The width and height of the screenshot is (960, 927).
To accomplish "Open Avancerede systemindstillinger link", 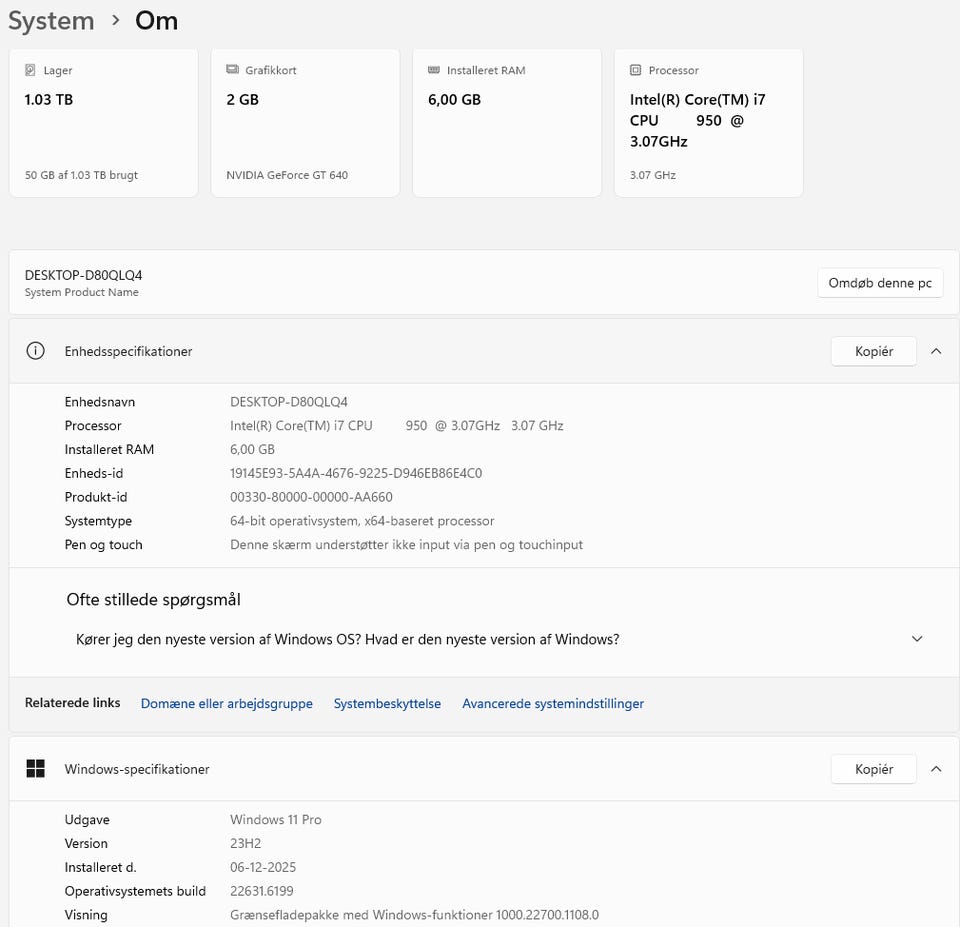I will point(552,704).
